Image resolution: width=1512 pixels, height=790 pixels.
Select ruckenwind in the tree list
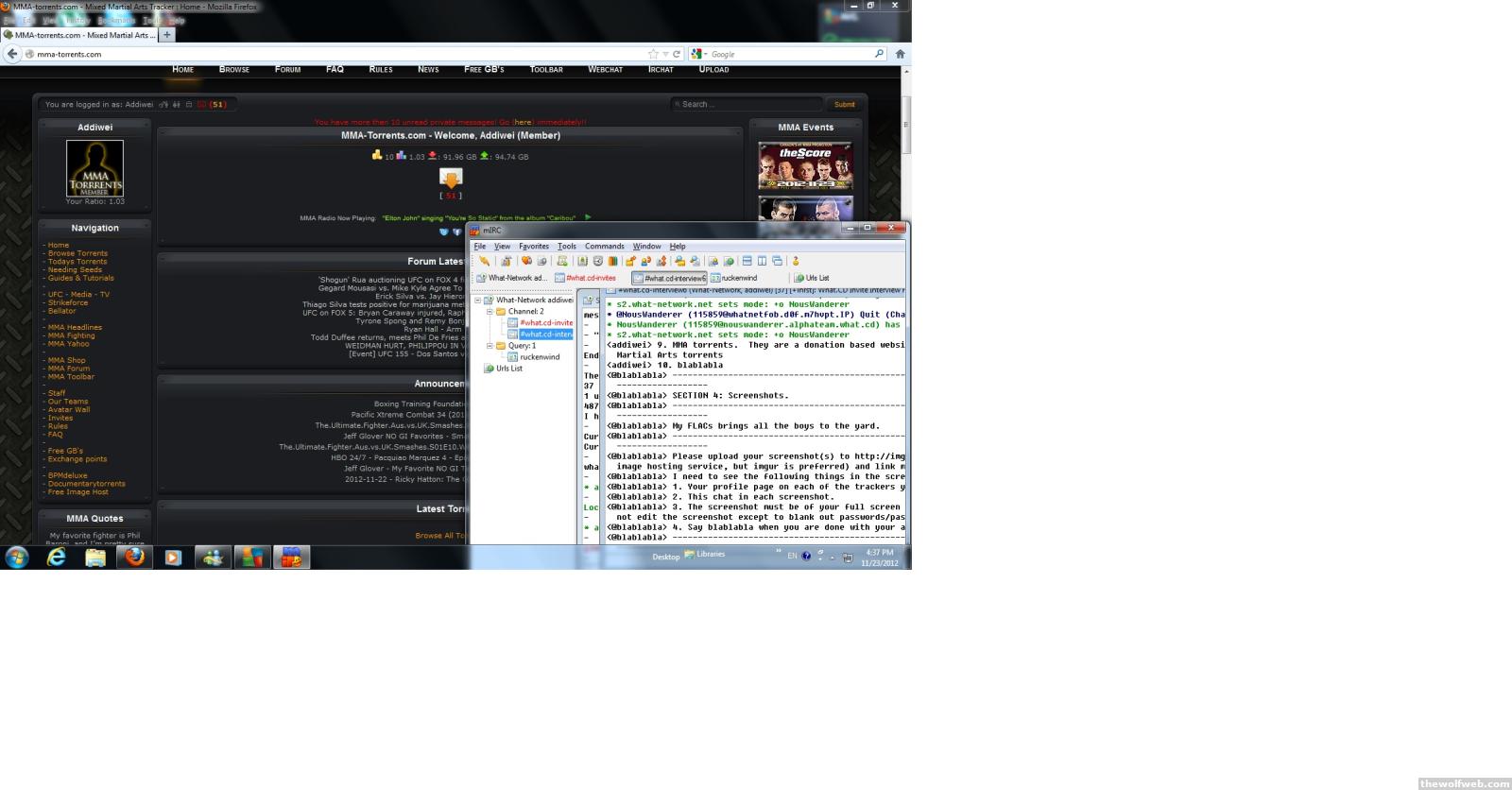tap(540, 357)
